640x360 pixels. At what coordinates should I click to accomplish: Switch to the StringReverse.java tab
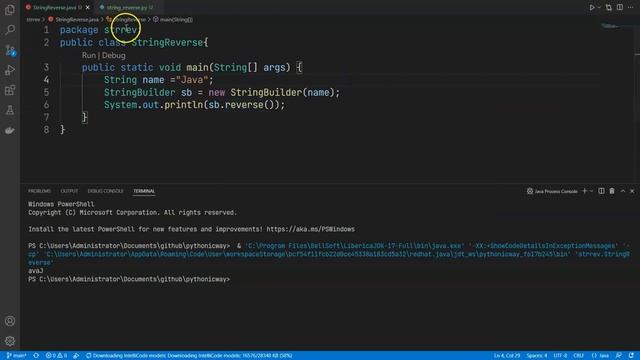(x=54, y=7)
